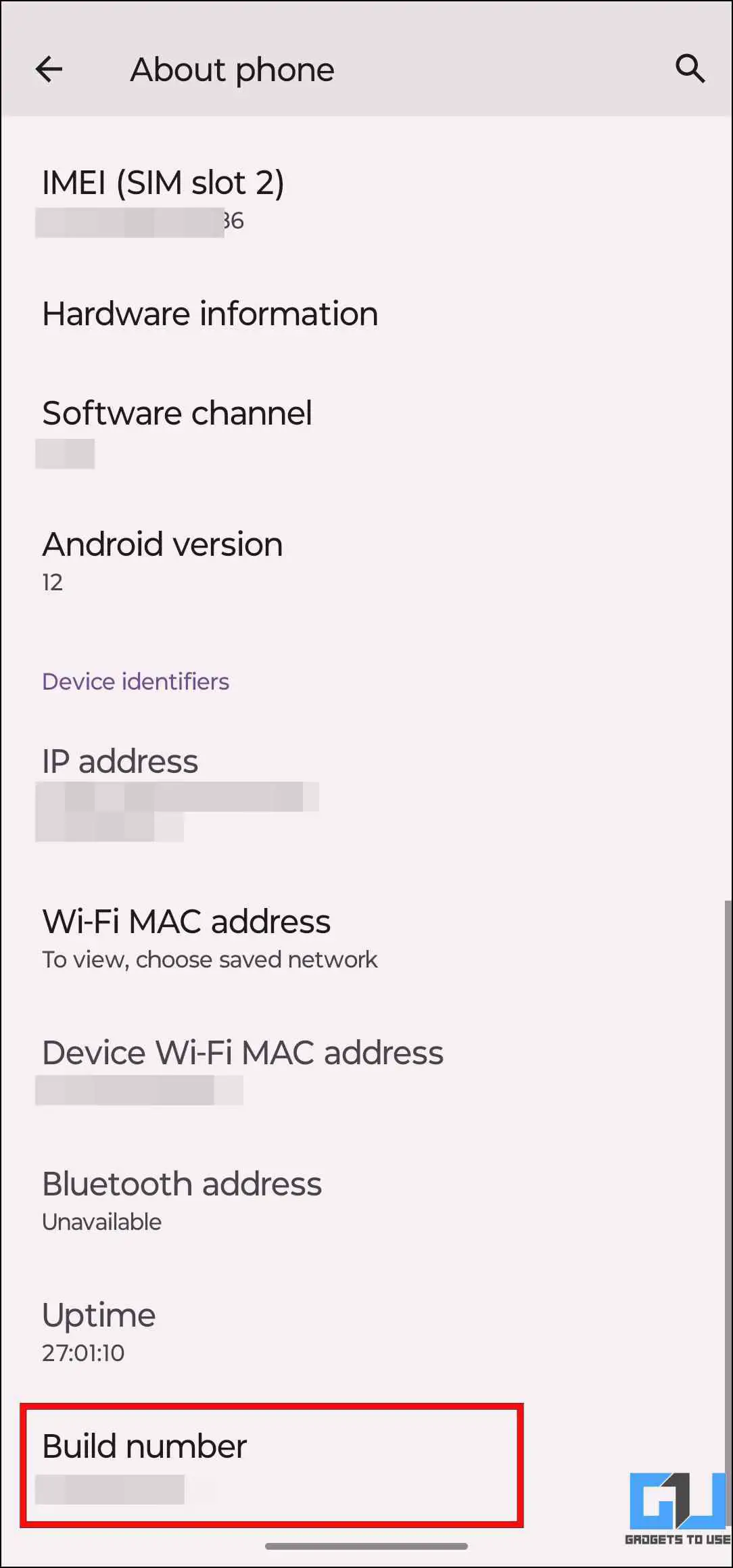This screenshot has height=1568, width=733.
Task: Tap the Android version label
Action: click(162, 544)
